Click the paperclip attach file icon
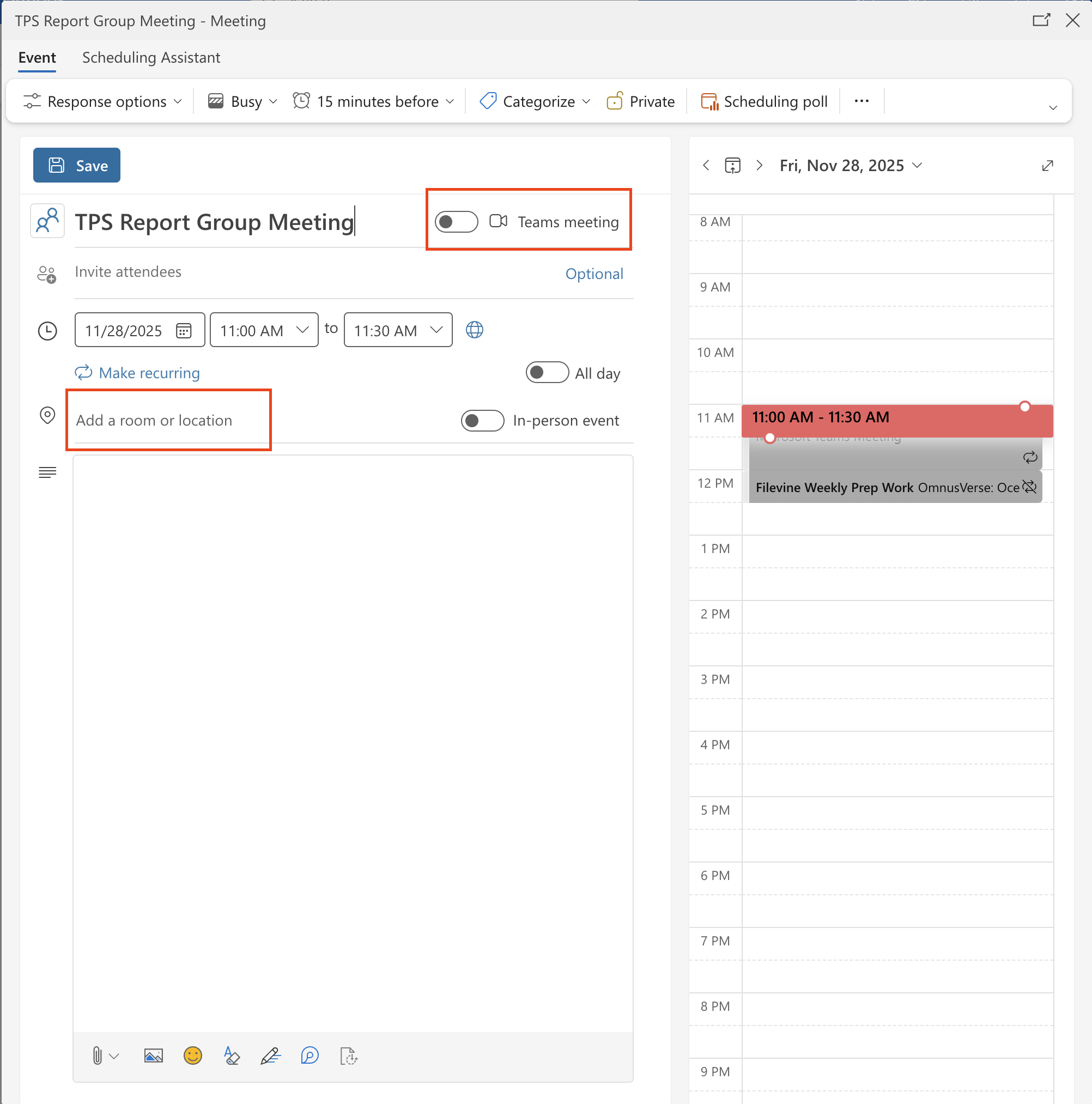 pos(97,1056)
